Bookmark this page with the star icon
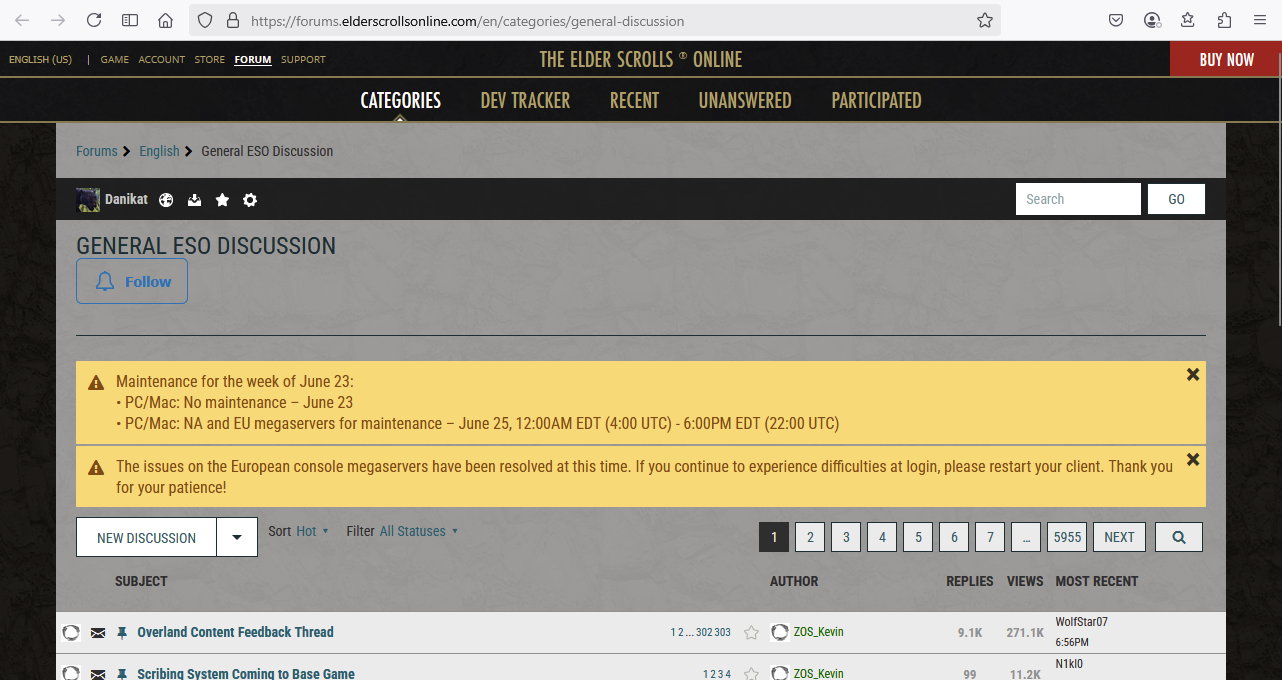This screenshot has height=680, width=1282. (985, 20)
